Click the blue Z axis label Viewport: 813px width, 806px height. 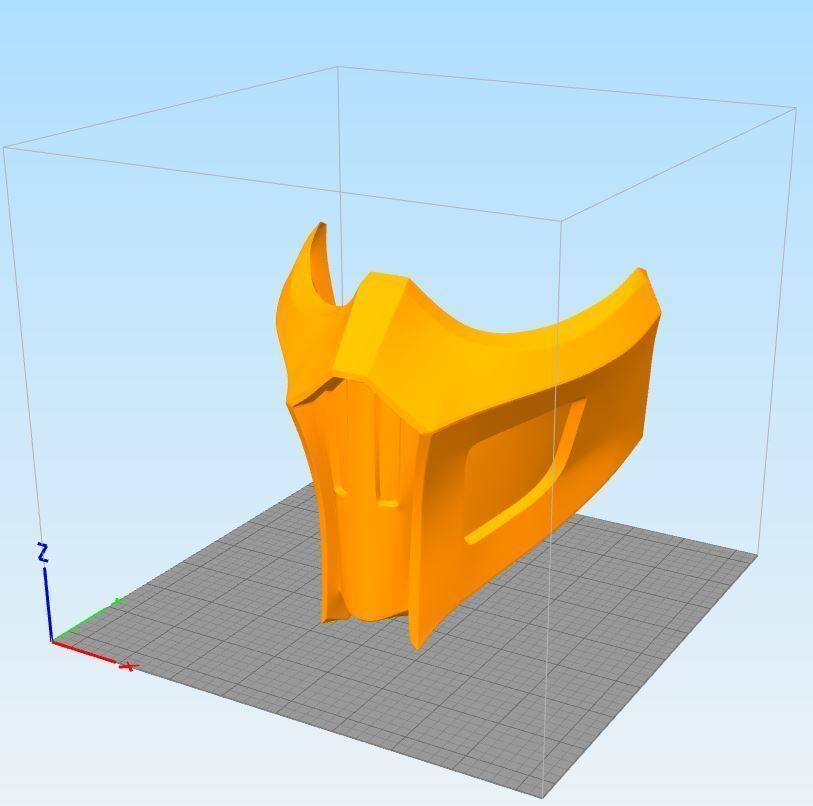tap(43, 553)
